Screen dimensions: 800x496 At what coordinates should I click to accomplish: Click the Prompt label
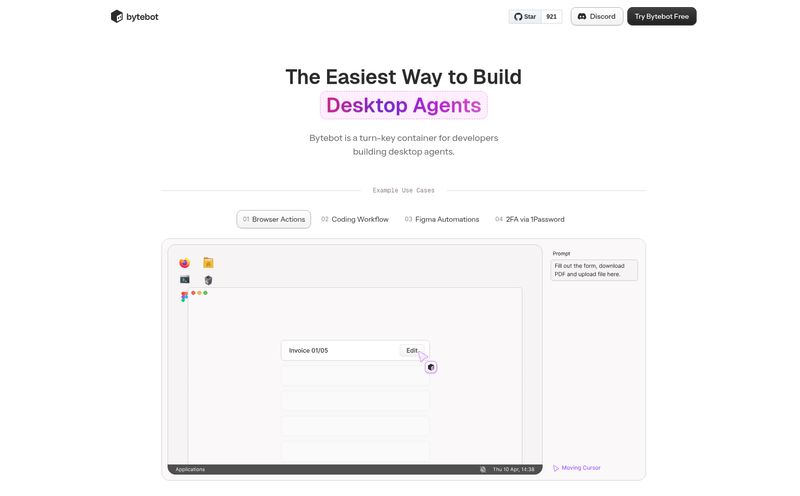pos(561,254)
